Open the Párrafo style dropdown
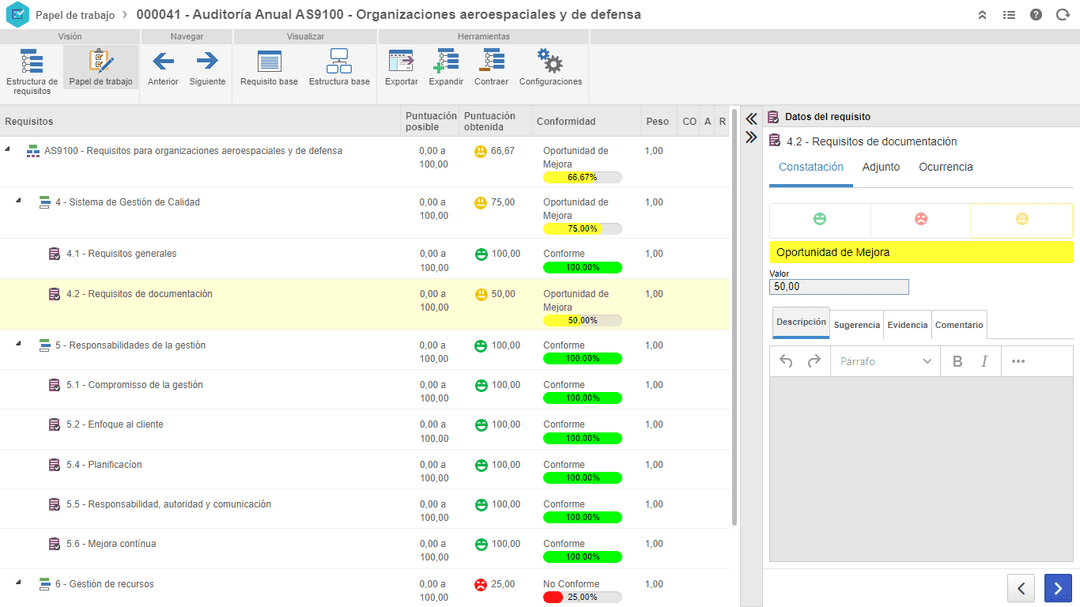Screen dimensions: 1080x607 [x=885, y=361]
